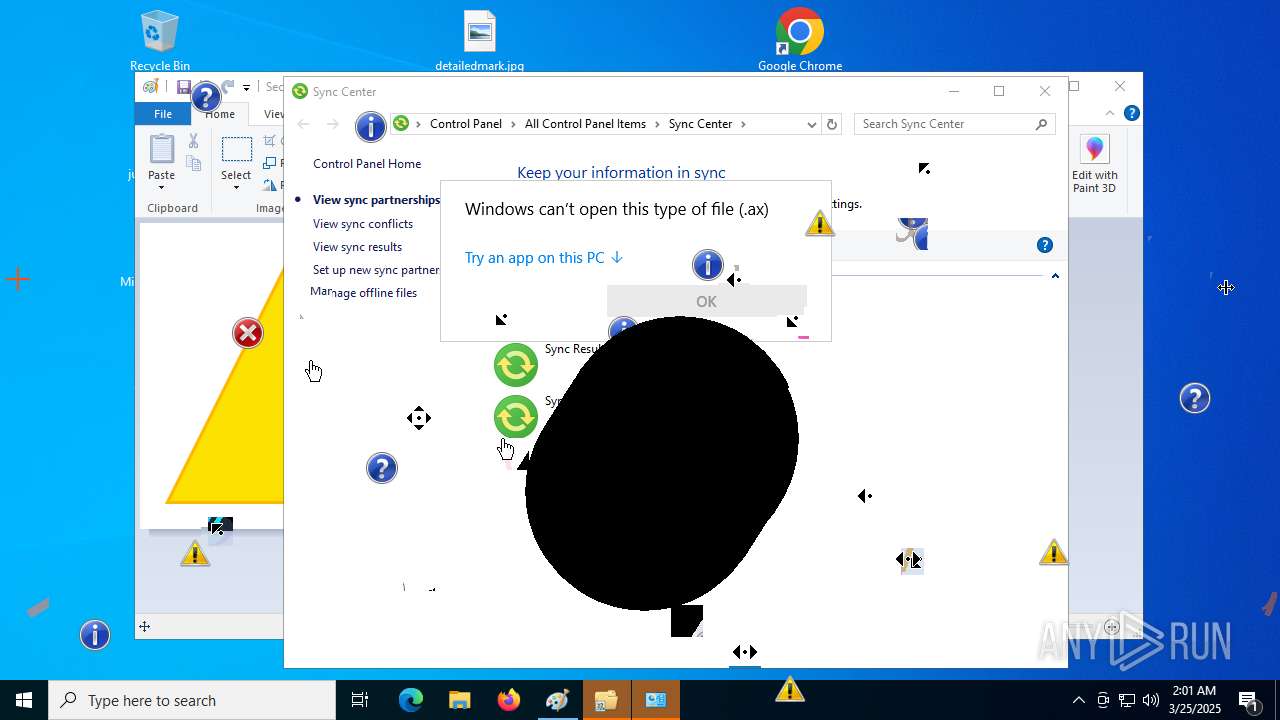Viewport: 1280px width, 720px height.
Task: Click the Task View taskbar button
Action: tap(360, 700)
